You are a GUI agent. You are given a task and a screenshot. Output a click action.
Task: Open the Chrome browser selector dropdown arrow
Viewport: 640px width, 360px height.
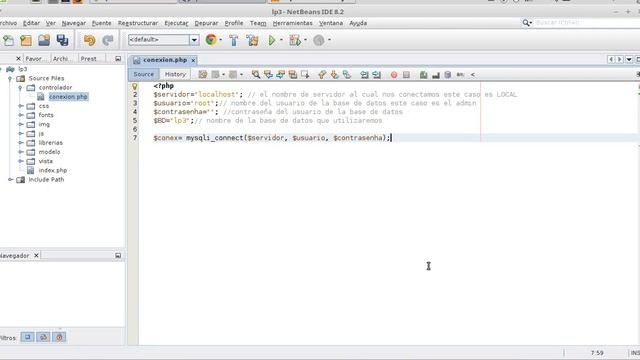pyautogui.click(x=221, y=40)
